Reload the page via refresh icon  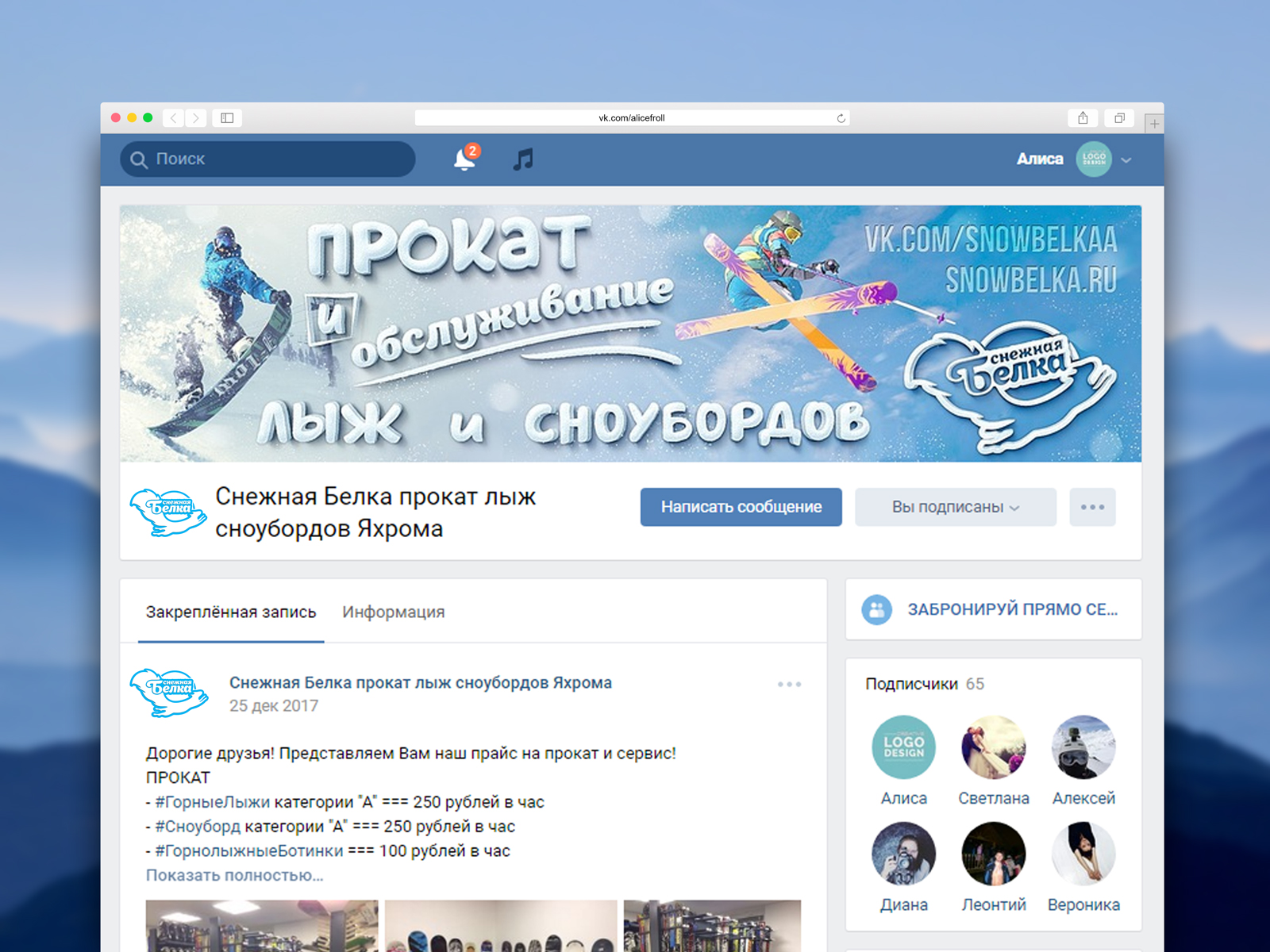tap(841, 118)
